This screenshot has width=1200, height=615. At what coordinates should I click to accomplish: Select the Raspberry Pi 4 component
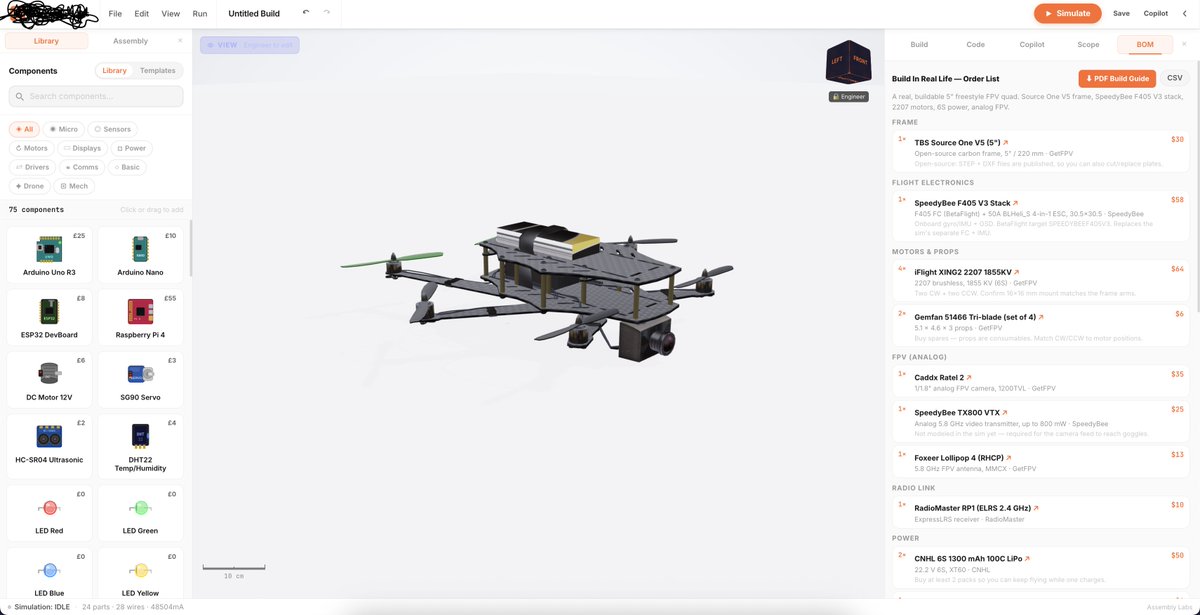point(140,316)
